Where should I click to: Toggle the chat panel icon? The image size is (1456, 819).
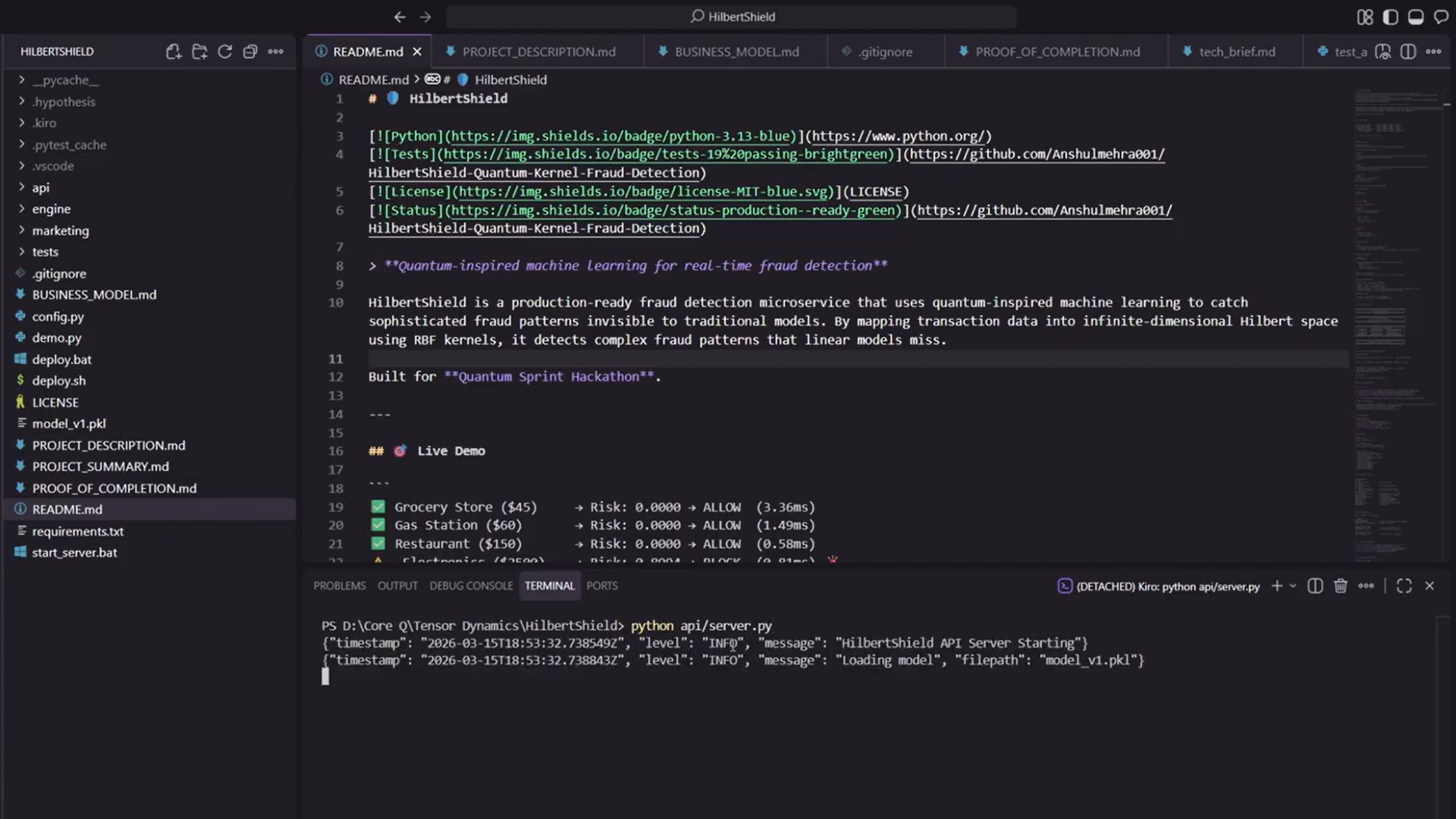pyautogui.click(x=1441, y=17)
